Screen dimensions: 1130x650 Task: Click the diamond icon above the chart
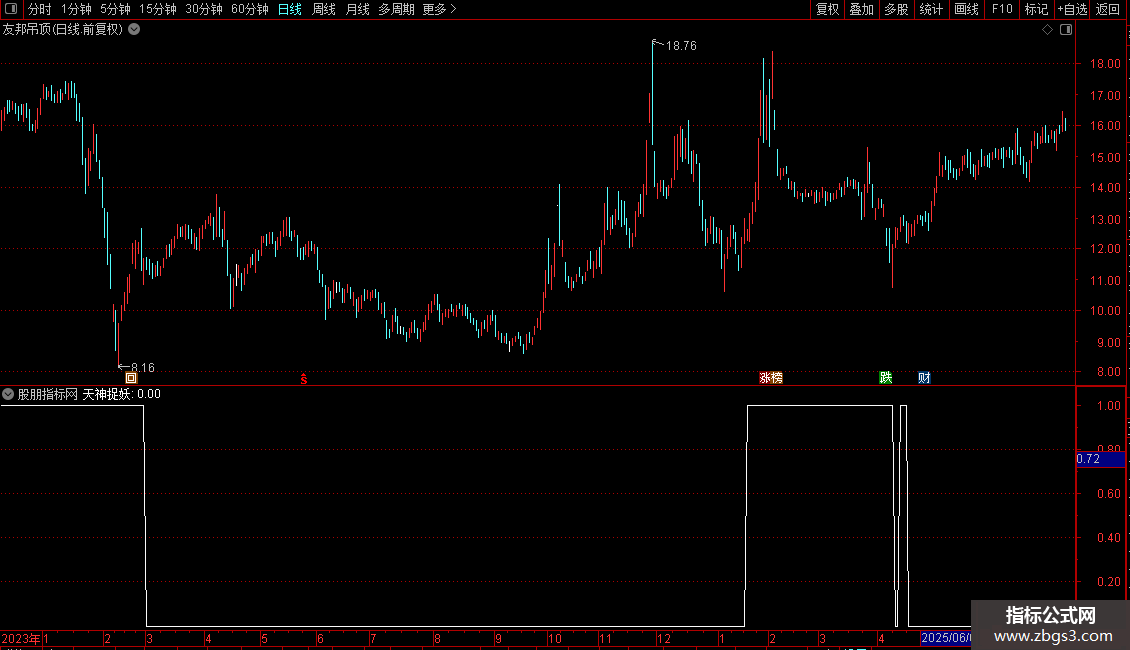[1048, 30]
